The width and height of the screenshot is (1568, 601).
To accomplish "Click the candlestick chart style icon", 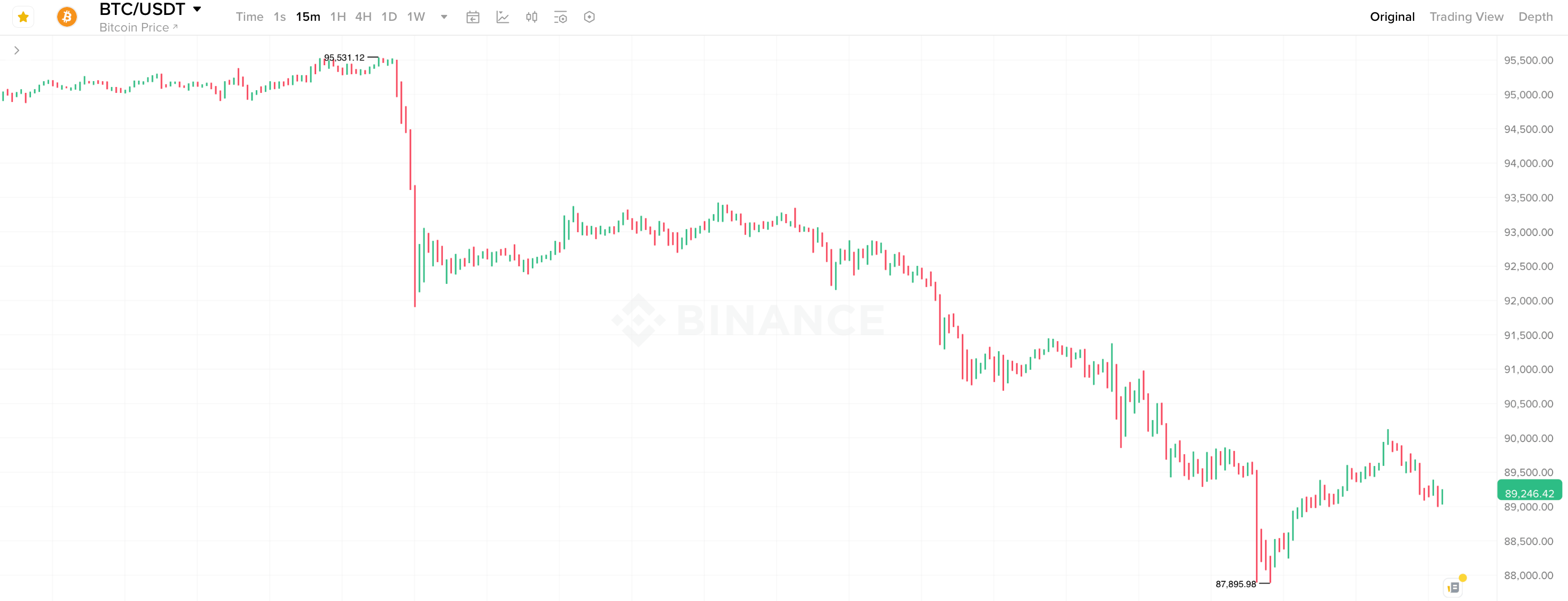I will 531,17.
